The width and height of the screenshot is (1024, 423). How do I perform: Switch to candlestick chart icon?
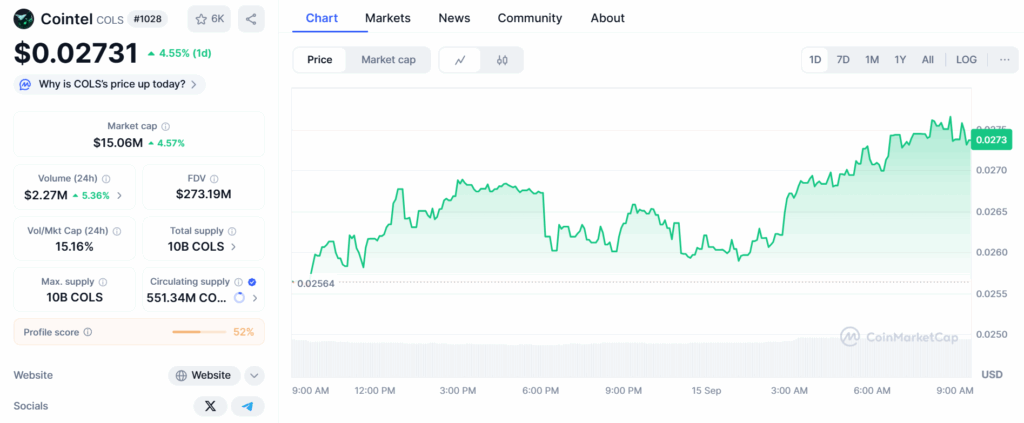click(x=502, y=60)
